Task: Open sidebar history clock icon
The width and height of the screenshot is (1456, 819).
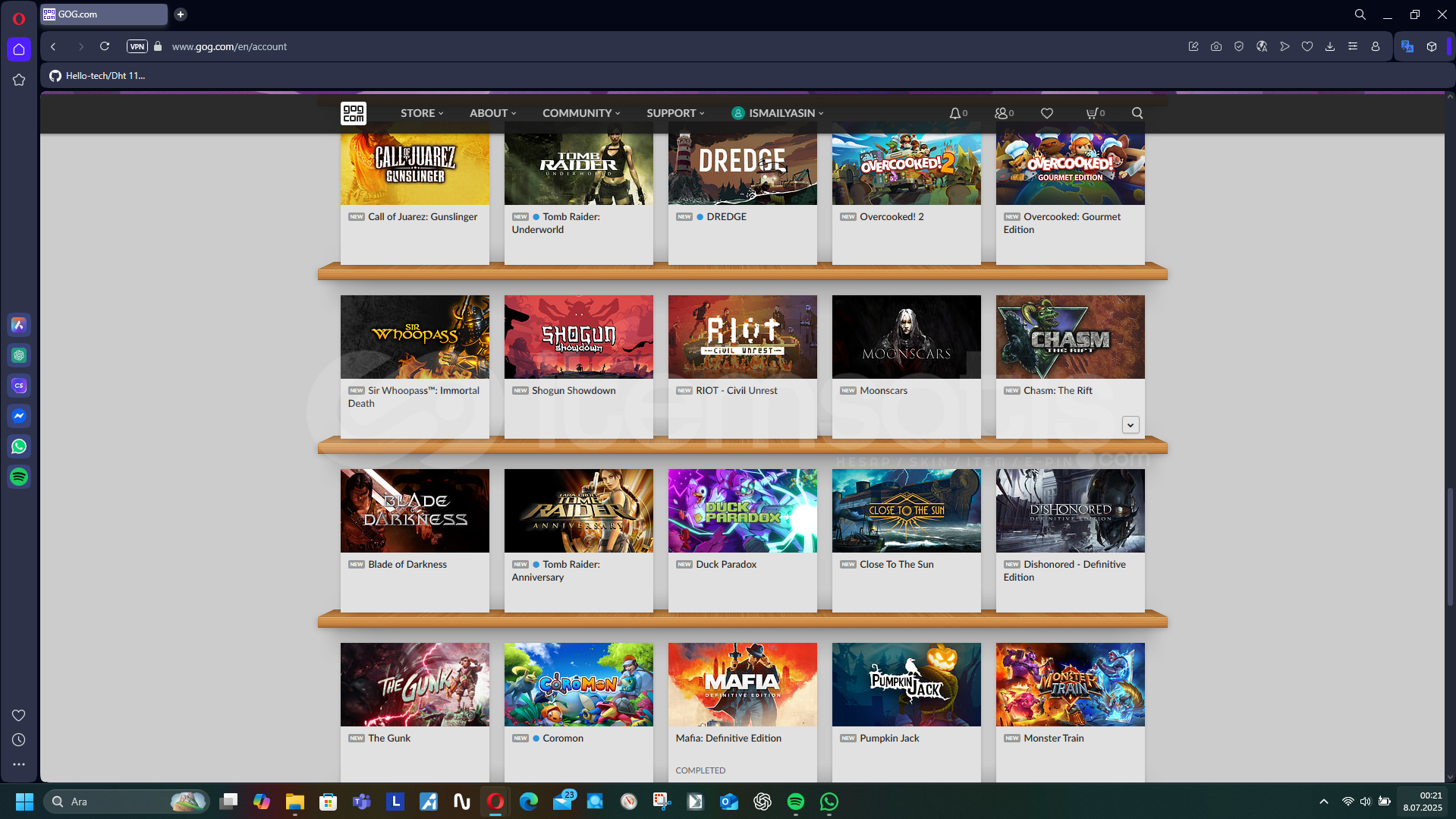Action: (19, 739)
